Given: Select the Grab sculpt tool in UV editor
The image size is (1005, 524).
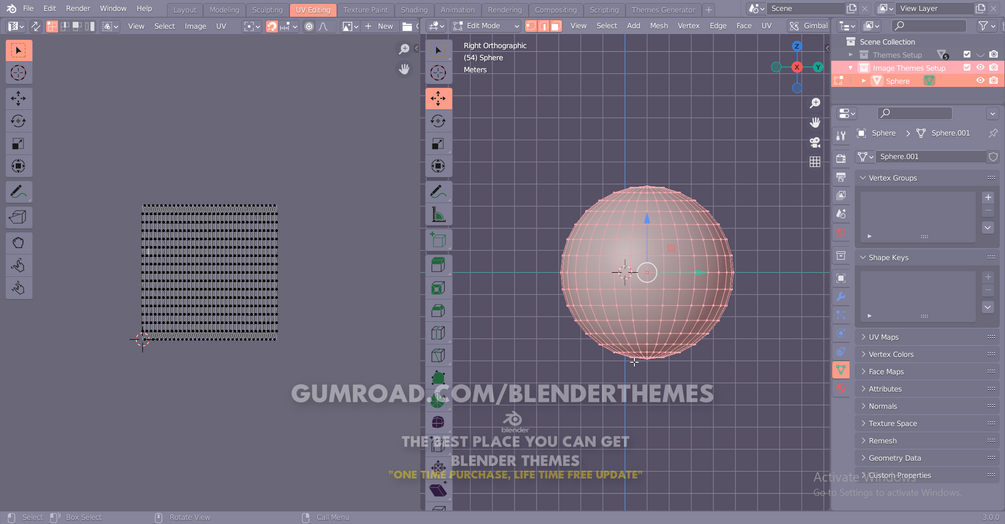Looking at the screenshot, I should pos(19,243).
